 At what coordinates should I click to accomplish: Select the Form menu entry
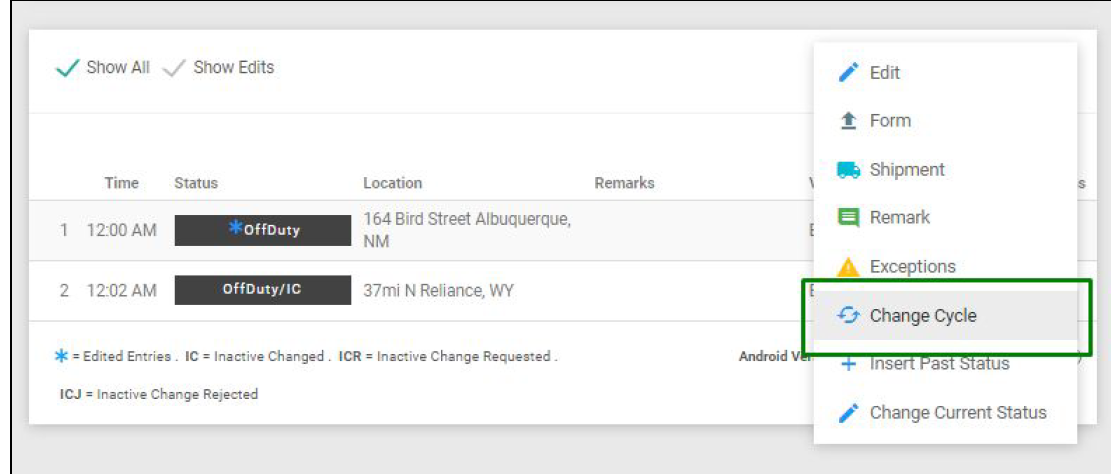[890, 121]
